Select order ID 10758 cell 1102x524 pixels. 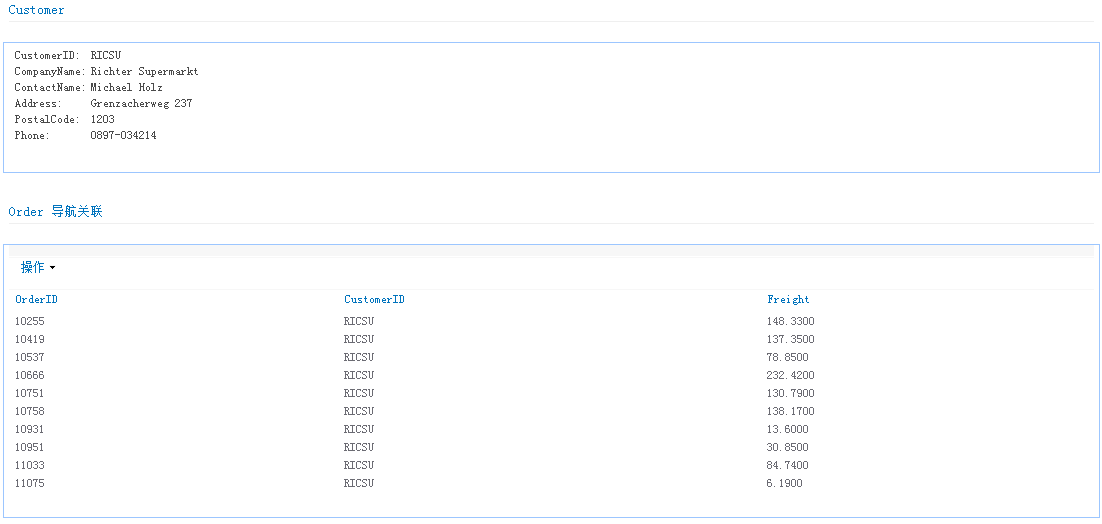point(30,412)
